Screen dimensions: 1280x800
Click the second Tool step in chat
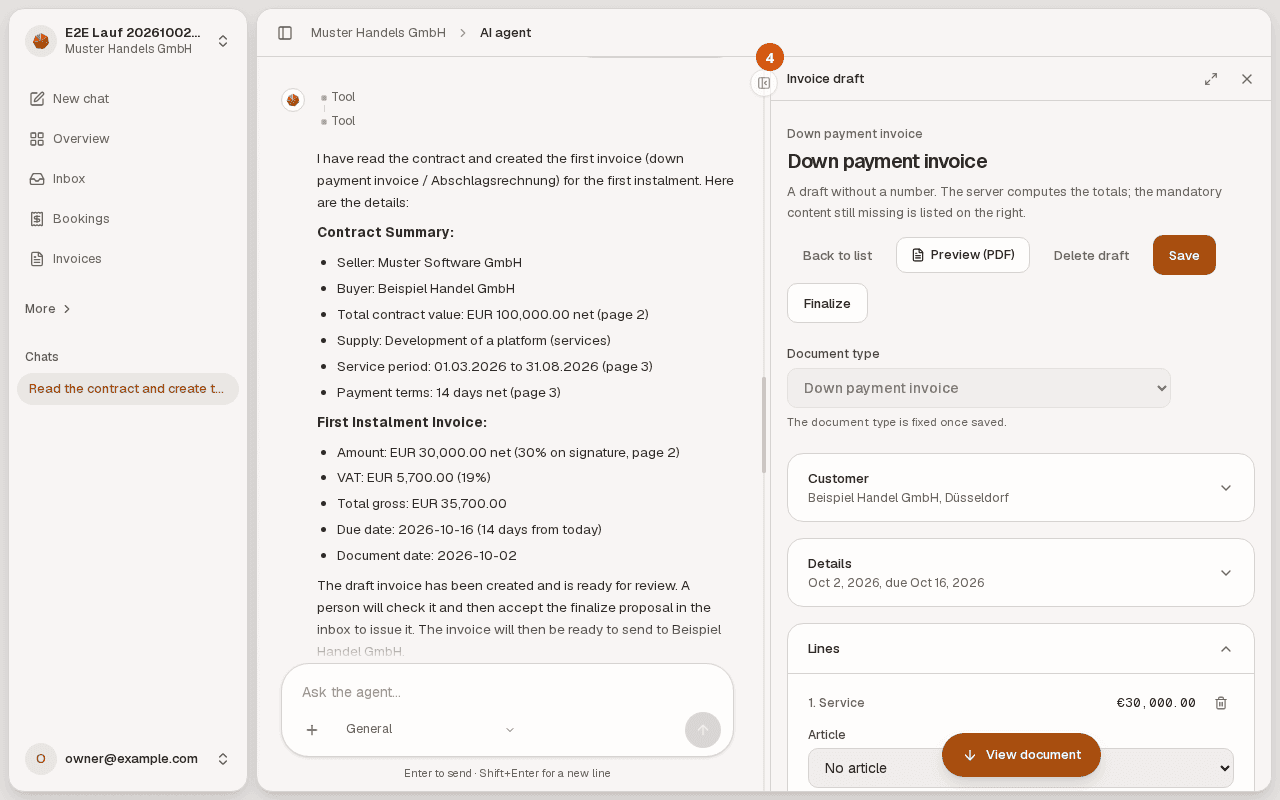343,121
